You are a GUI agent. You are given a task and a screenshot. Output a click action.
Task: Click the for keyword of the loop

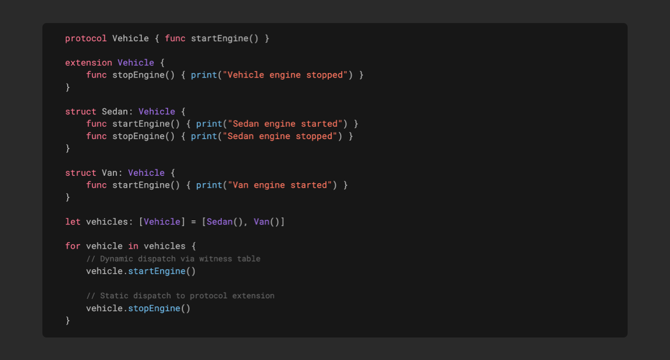(73, 246)
